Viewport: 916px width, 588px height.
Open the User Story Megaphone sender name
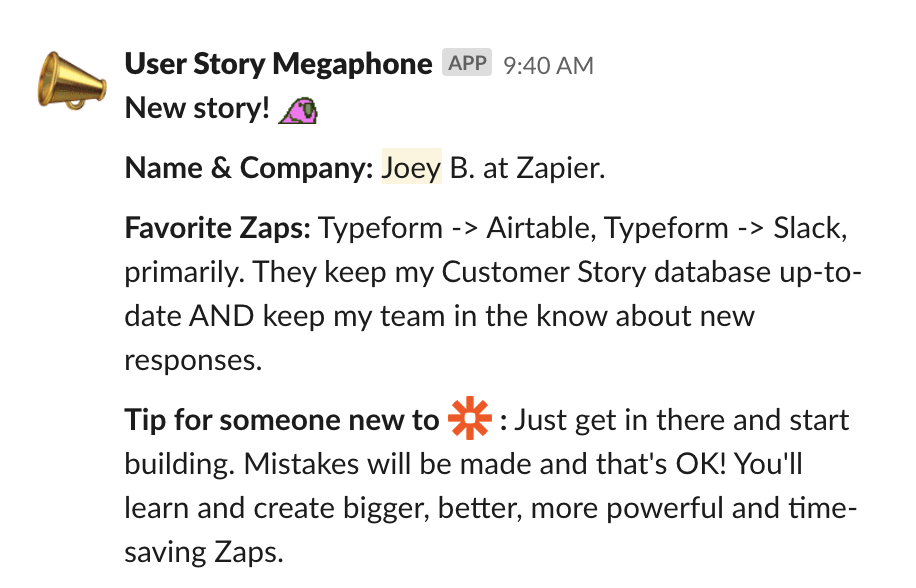coord(278,65)
